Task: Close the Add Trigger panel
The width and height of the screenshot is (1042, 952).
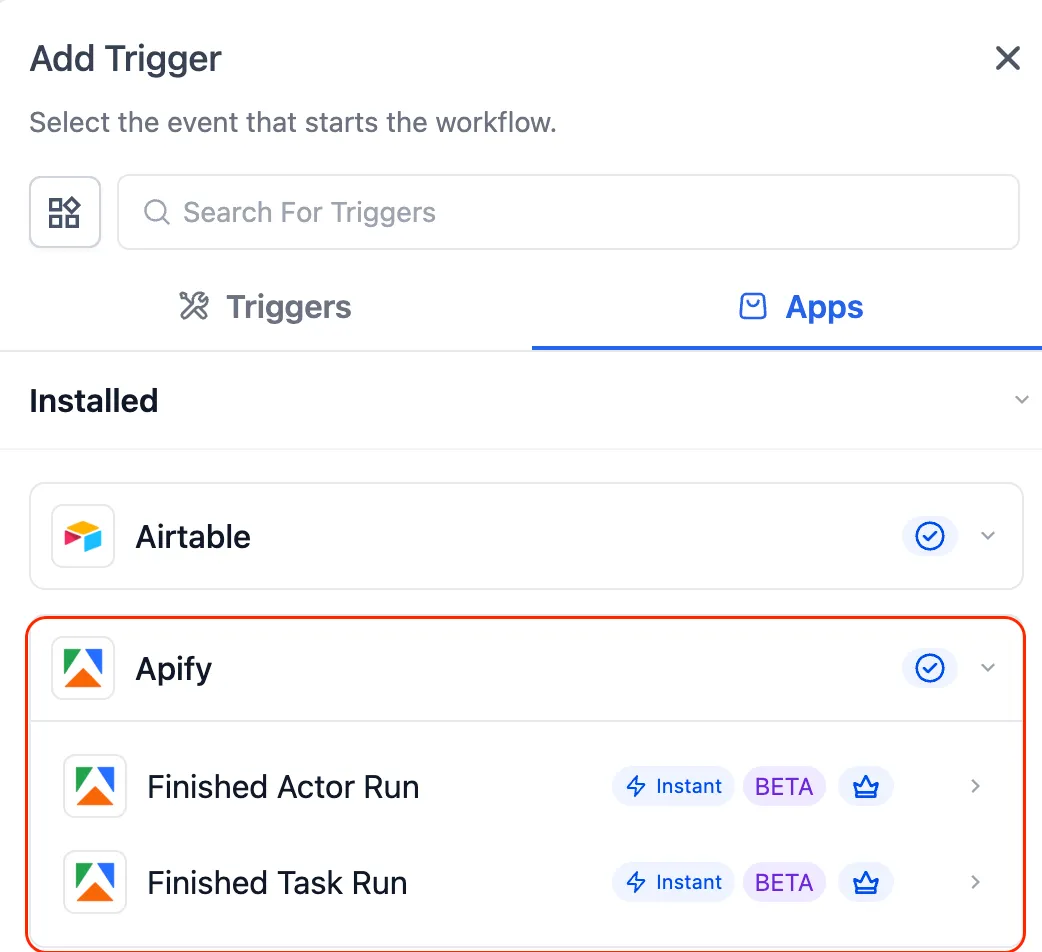Action: [1007, 59]
